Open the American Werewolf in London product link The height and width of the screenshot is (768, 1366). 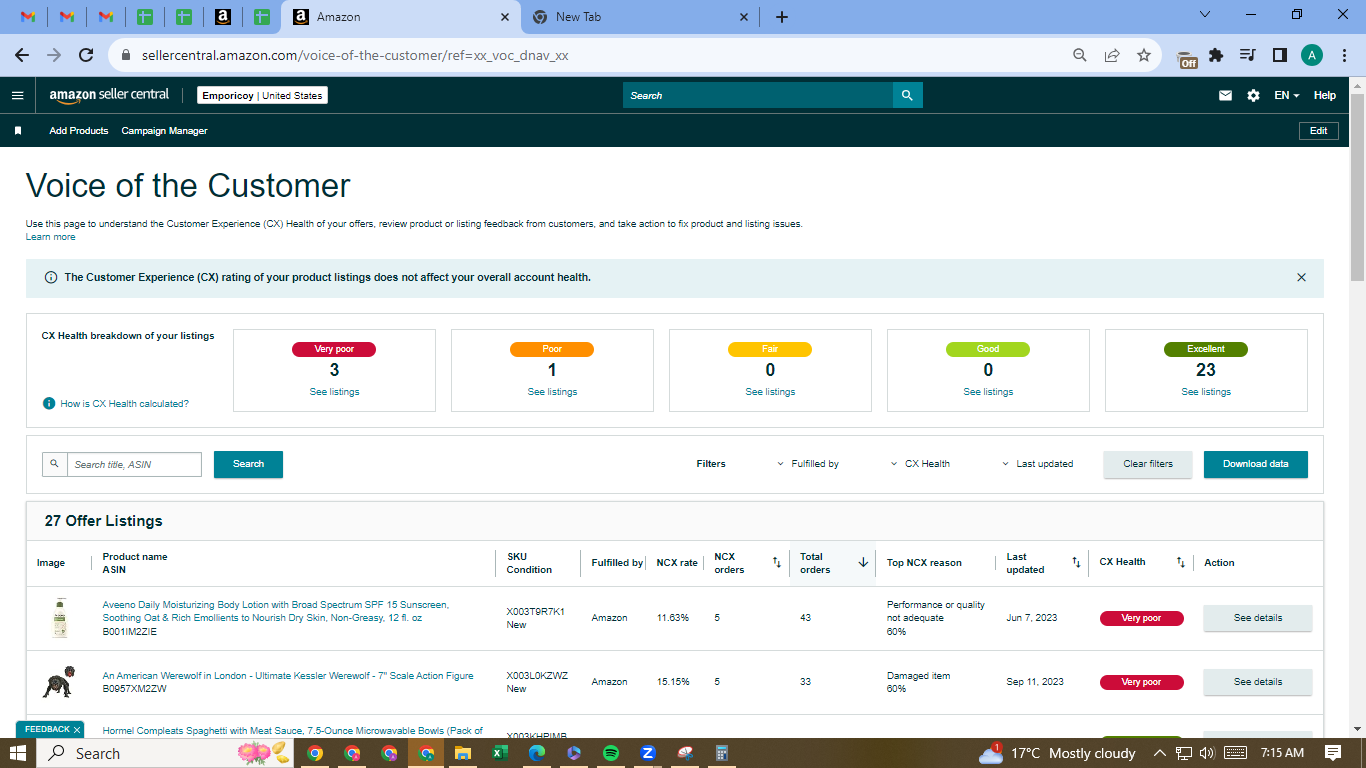click(288, 676)
